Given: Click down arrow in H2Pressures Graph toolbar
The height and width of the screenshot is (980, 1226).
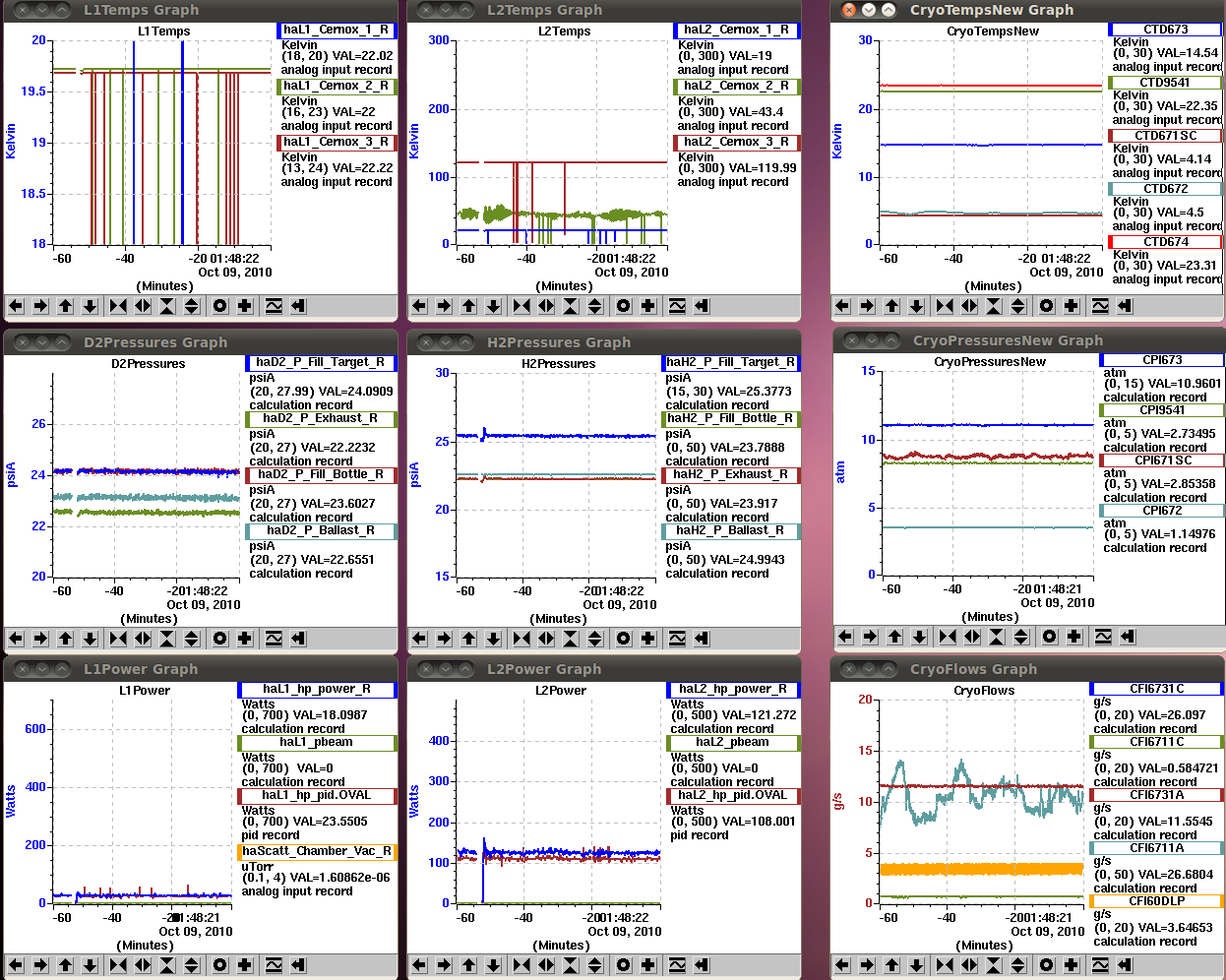Looking at the screenshot, I should tap(494, 639).
